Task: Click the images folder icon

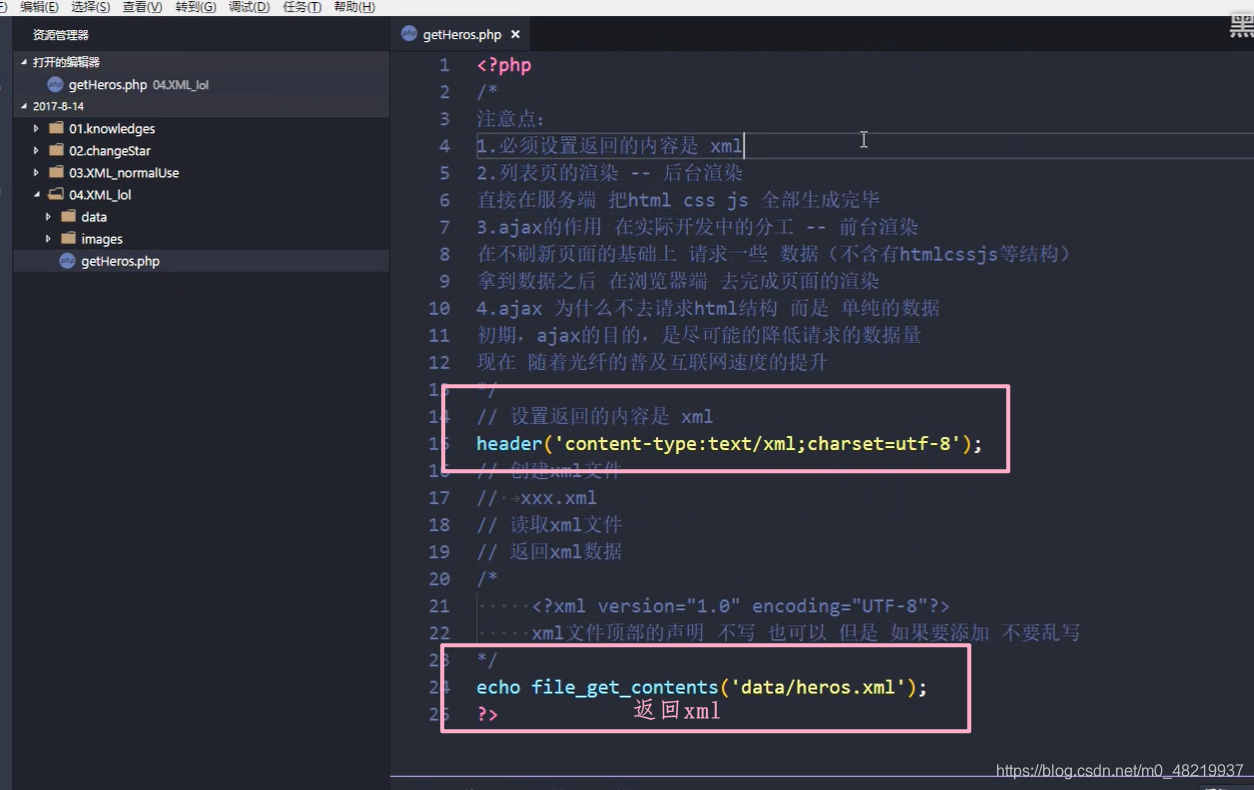Action: pos(68,239)
